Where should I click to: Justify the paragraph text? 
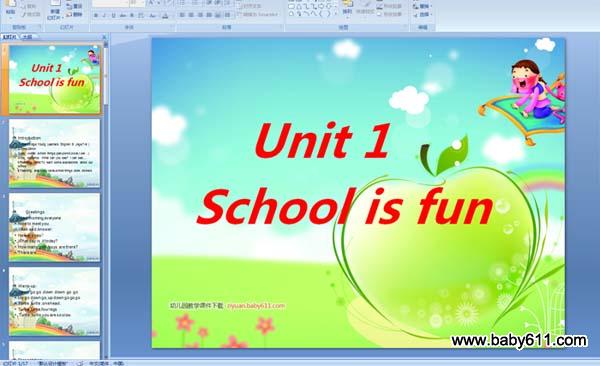209,15
